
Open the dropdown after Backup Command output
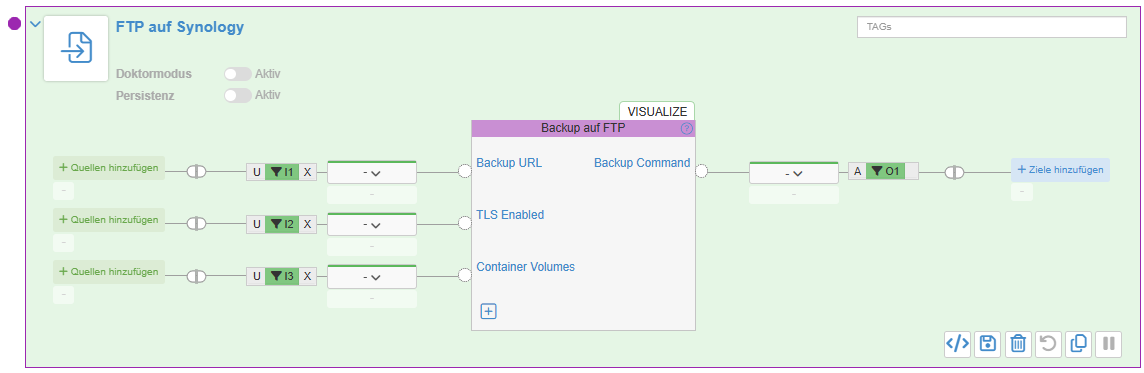793,173
